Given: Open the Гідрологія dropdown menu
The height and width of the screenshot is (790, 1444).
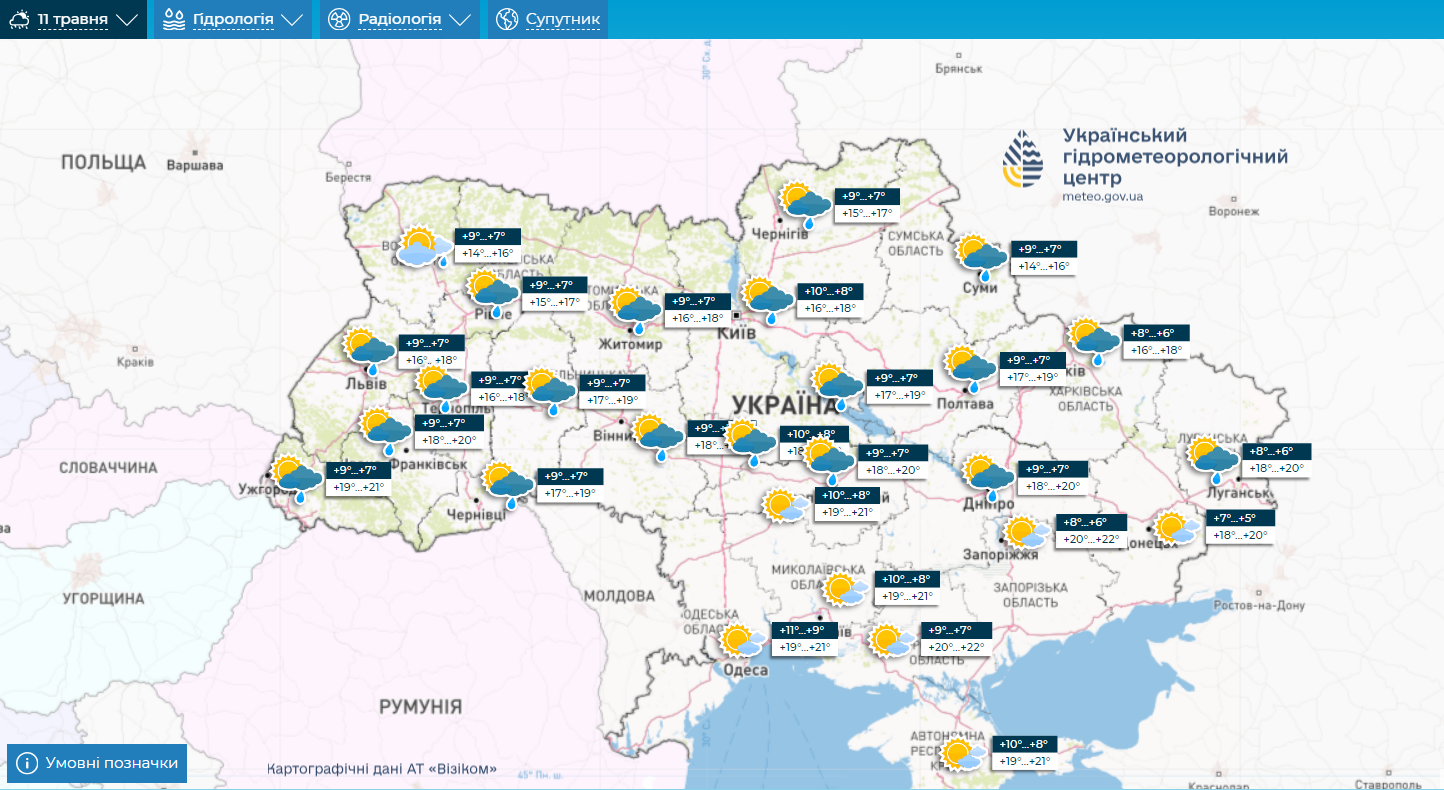Looking at the screenshot, I should [292, 18].
